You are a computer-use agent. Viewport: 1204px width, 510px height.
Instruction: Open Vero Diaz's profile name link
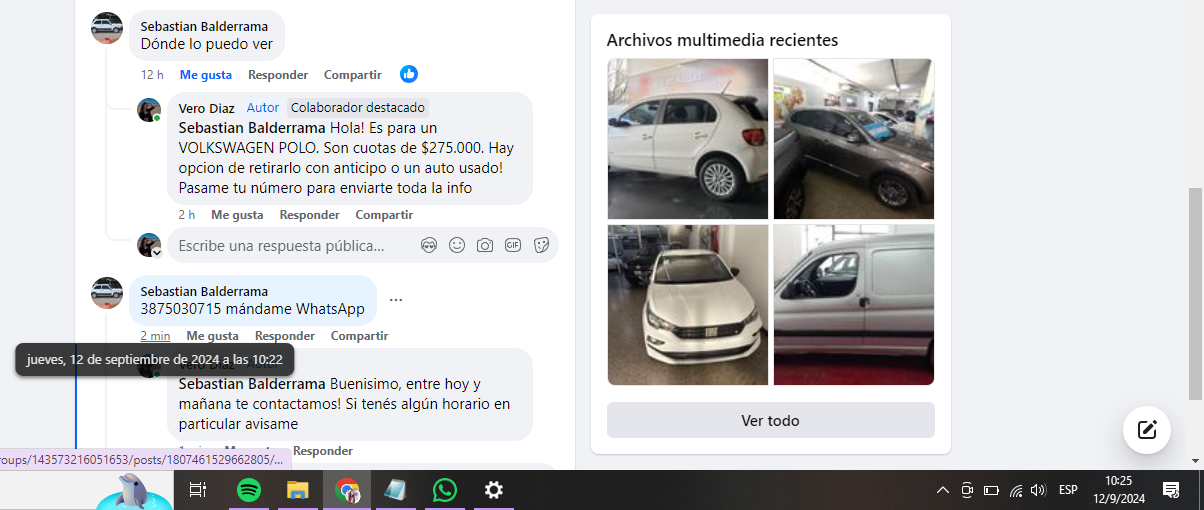tap(207, 108)
